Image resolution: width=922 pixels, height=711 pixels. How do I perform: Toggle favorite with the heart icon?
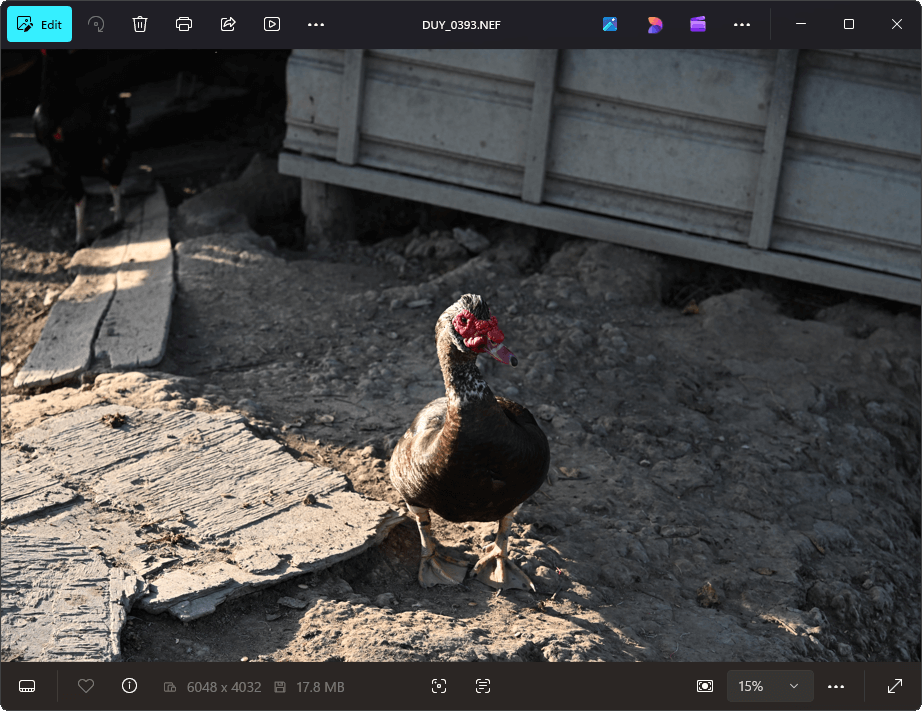[86, 686]
